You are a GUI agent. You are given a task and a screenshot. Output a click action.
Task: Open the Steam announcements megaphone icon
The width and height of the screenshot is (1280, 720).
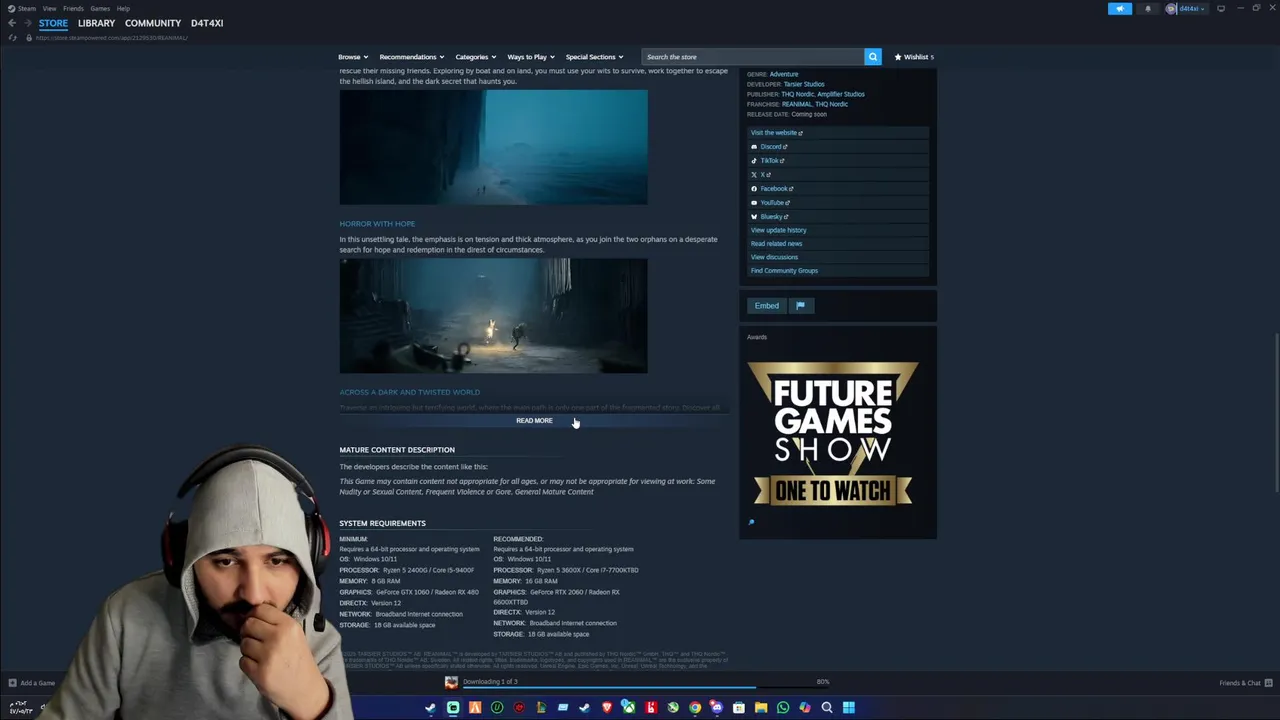1120,9
